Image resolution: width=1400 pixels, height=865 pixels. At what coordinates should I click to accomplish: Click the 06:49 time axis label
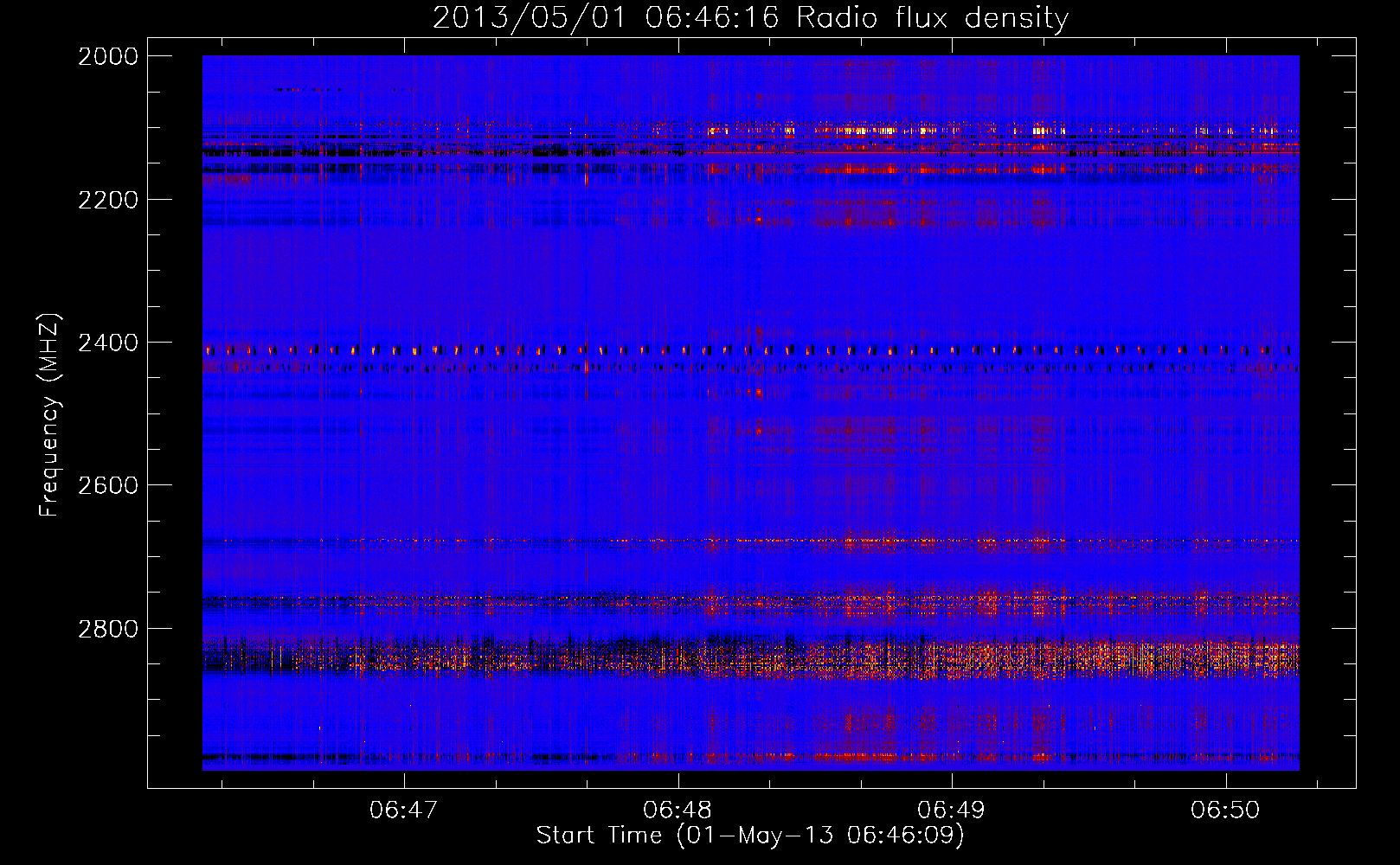[x=951, y=810]
